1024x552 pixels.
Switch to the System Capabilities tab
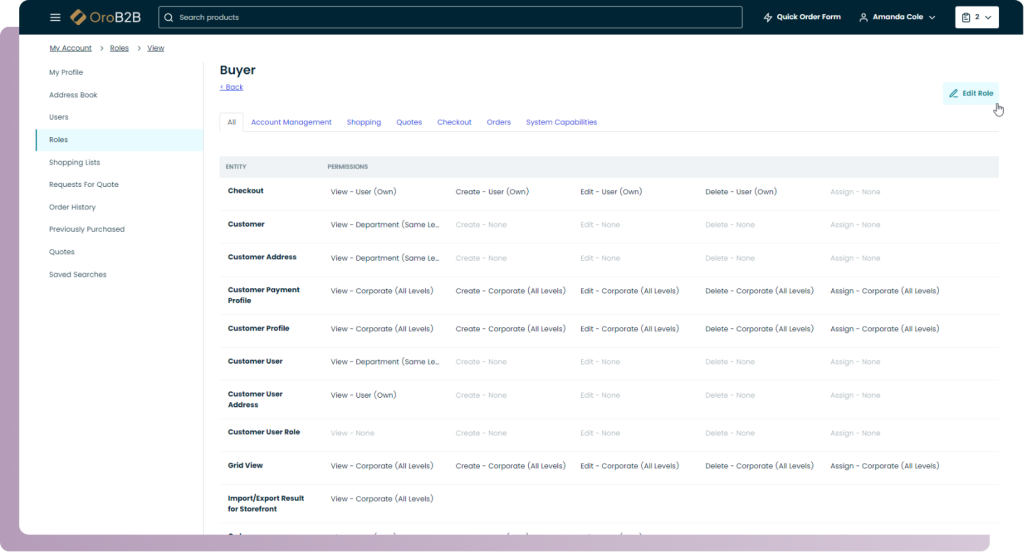point(561,122)
